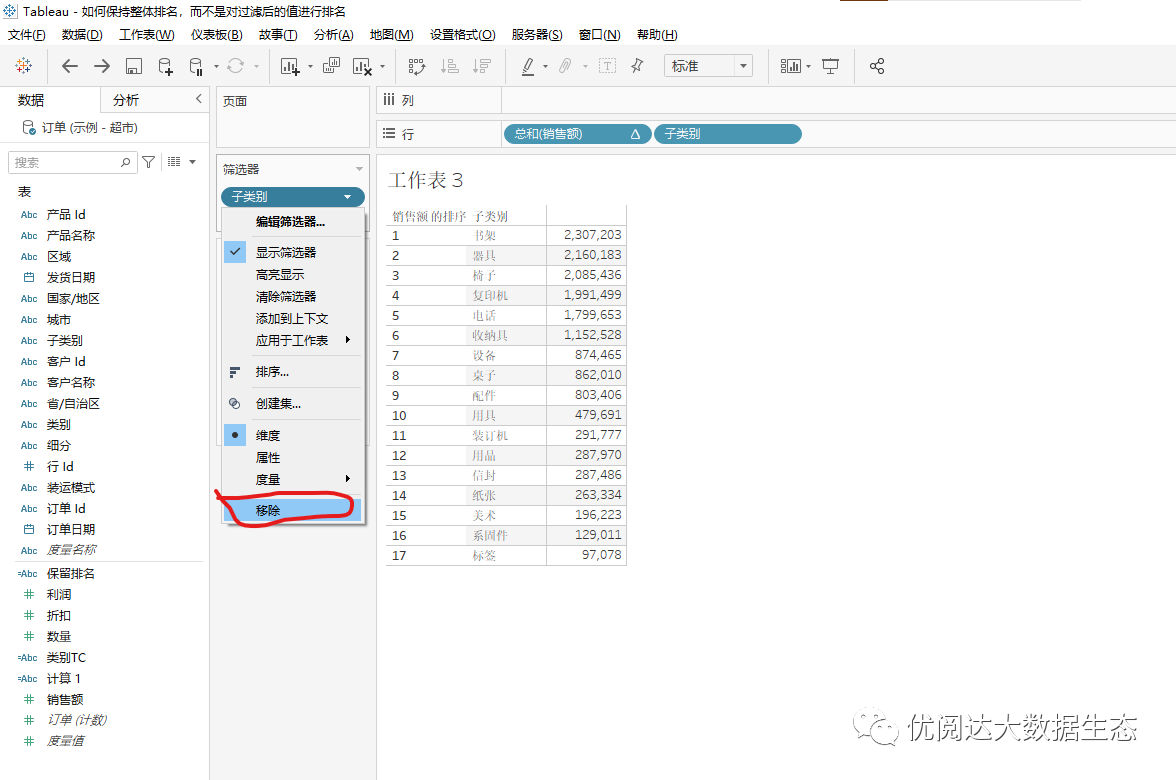Click the highlight pen icon
1176x780 pixels.
528,66
